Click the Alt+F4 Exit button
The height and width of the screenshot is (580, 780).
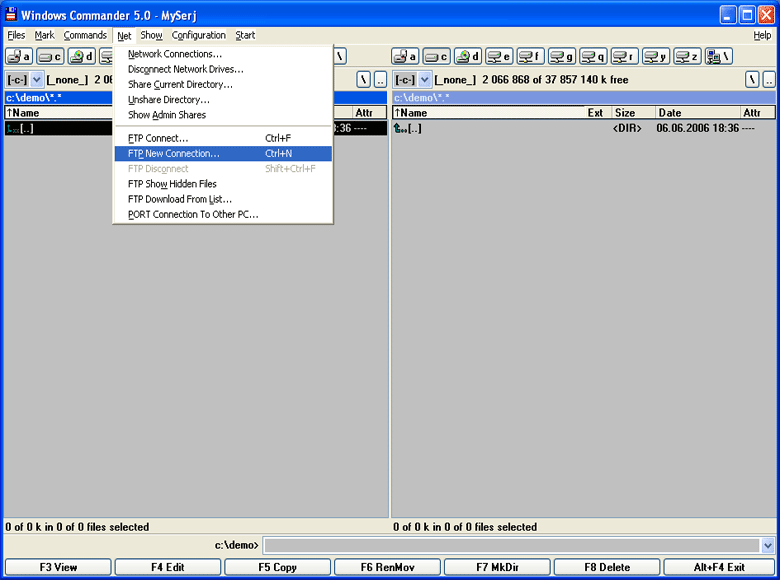tap(719, 567)
